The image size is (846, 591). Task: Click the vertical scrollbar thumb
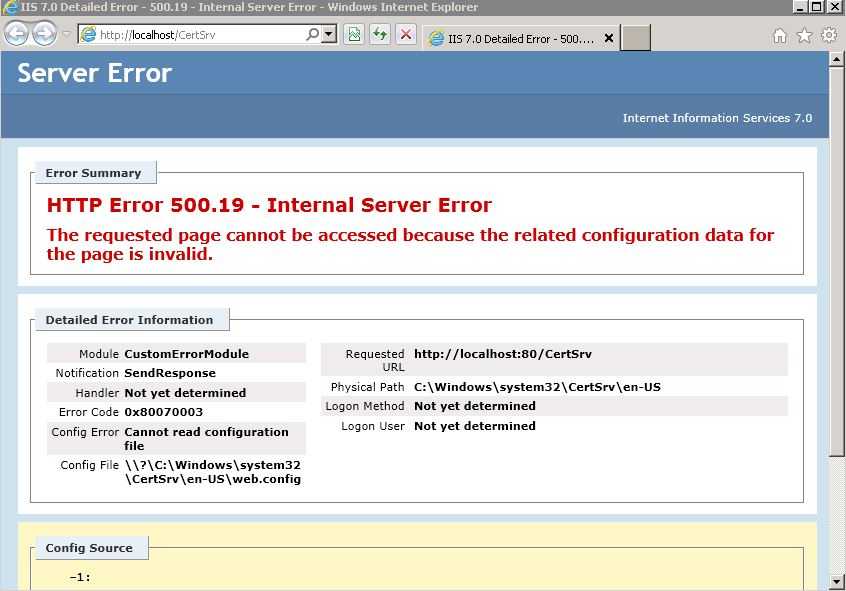[836, 261]
